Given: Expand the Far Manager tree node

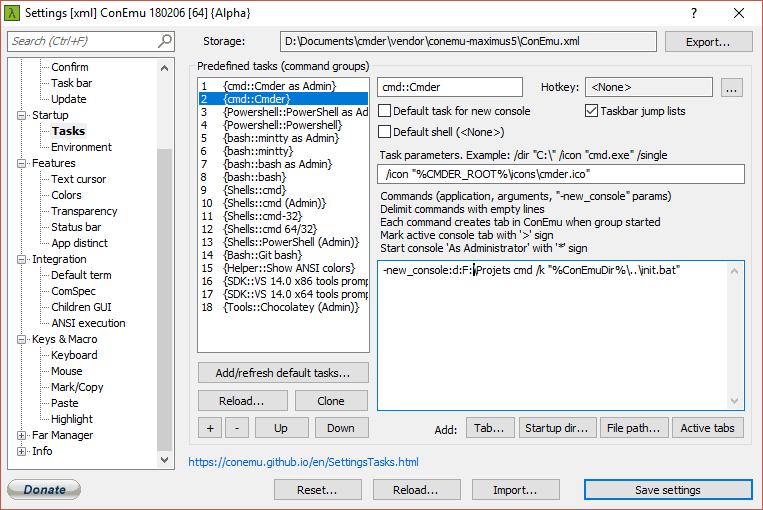Looking at the screenshot, I should coord(21,435).
